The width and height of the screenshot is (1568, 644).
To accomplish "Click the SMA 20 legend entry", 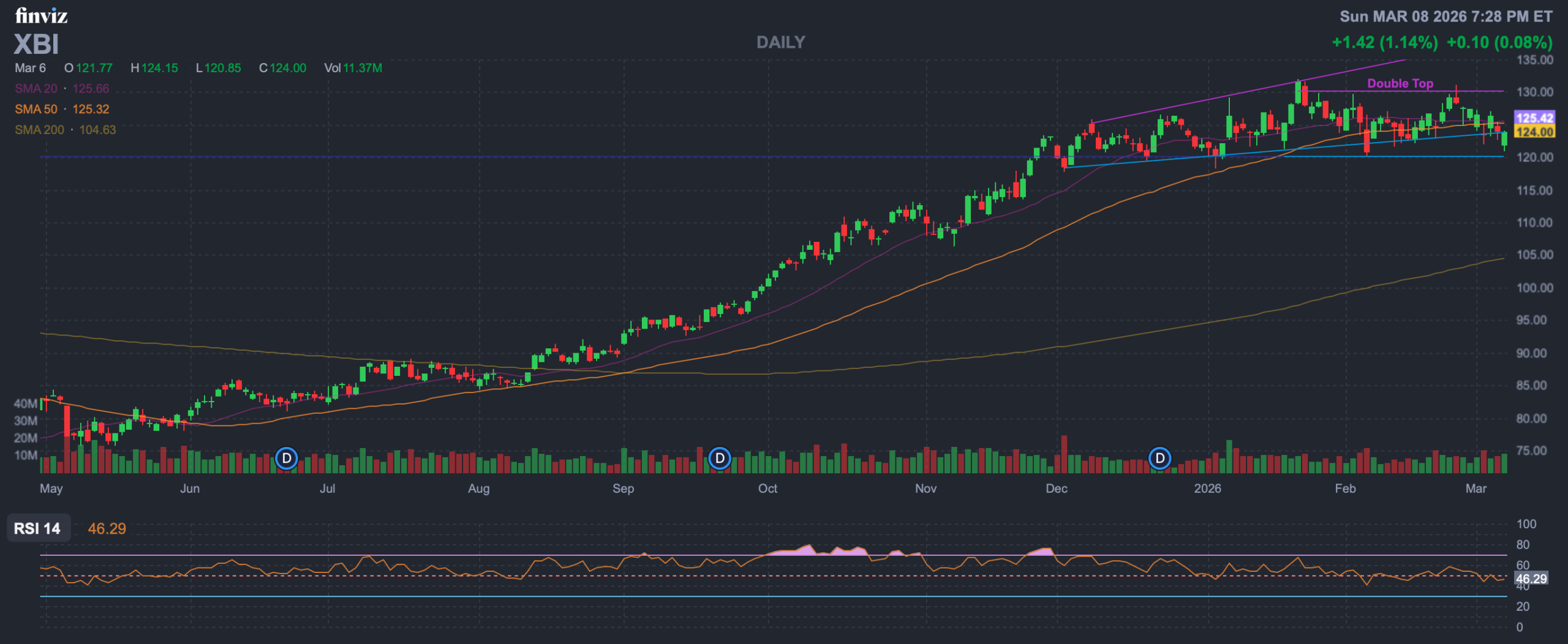I will 62,88.
